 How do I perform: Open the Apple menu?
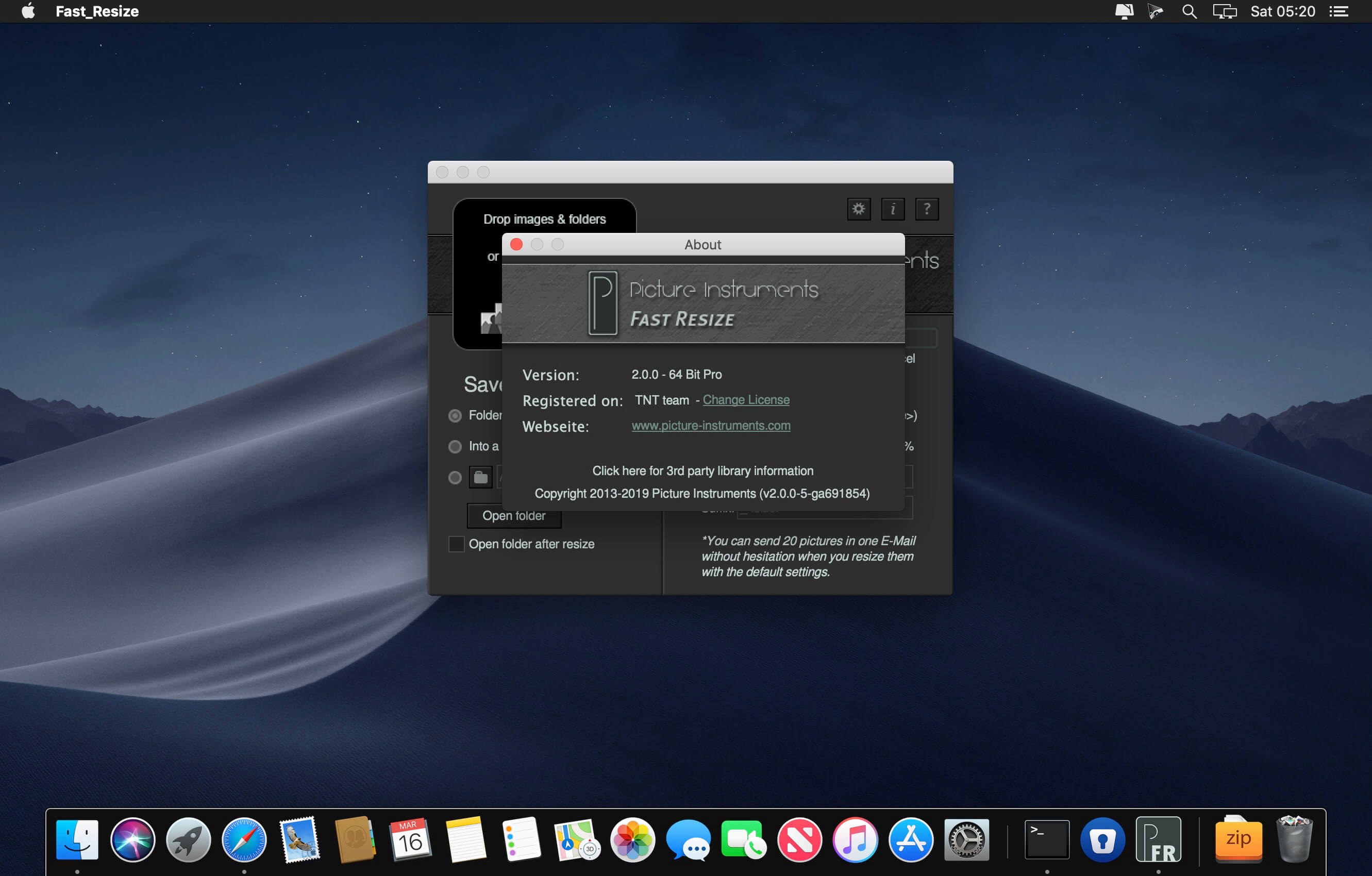(28, 11)
